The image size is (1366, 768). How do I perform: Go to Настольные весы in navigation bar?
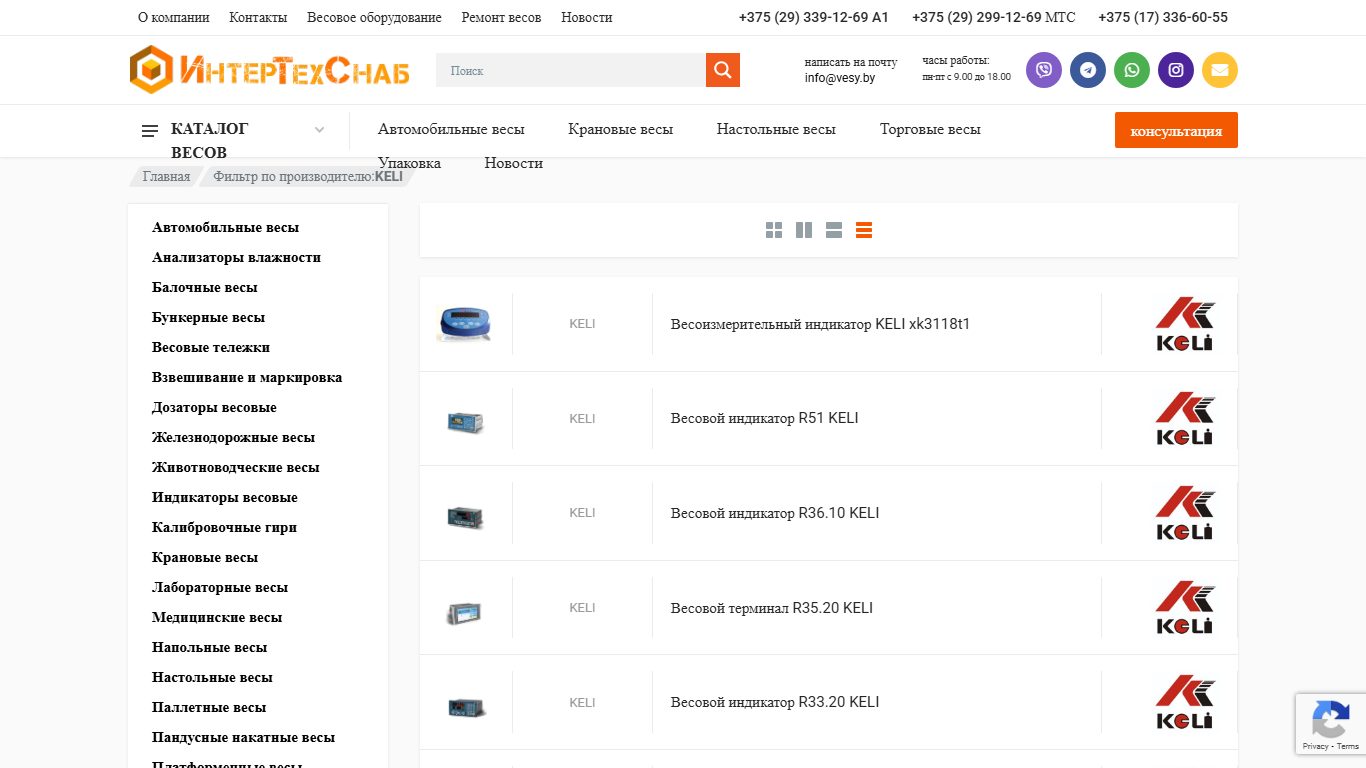click(776, 129)
